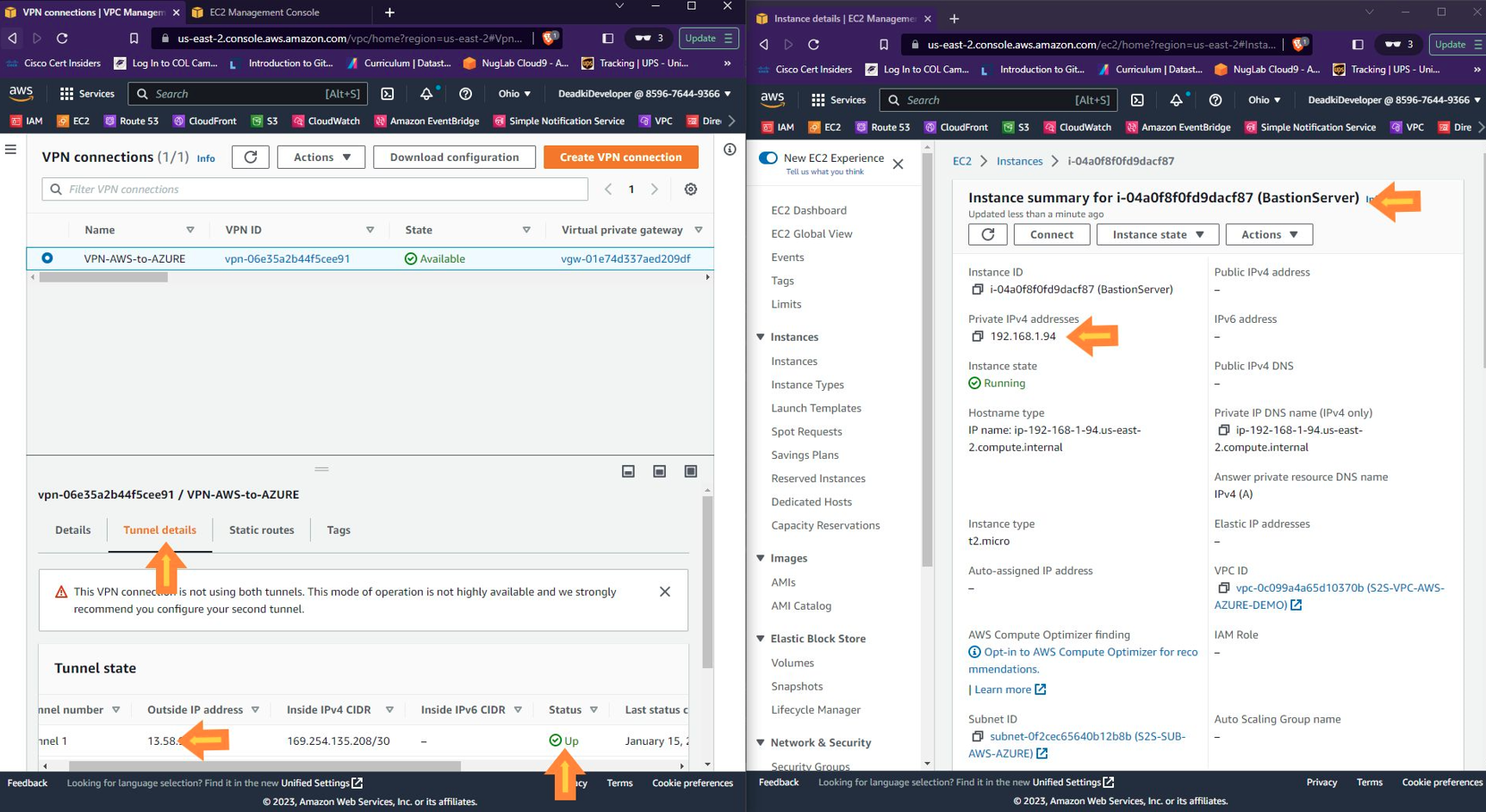This screenshot has width=1486, height=812.
Task: Click Create VPN connection button
Action: pos(620,157)
